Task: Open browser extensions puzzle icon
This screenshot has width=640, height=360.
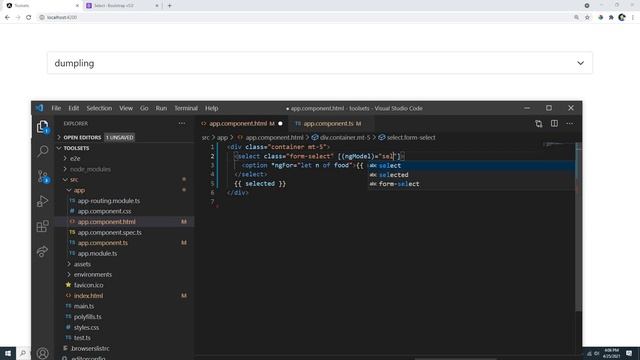Action: coord(611,17)
